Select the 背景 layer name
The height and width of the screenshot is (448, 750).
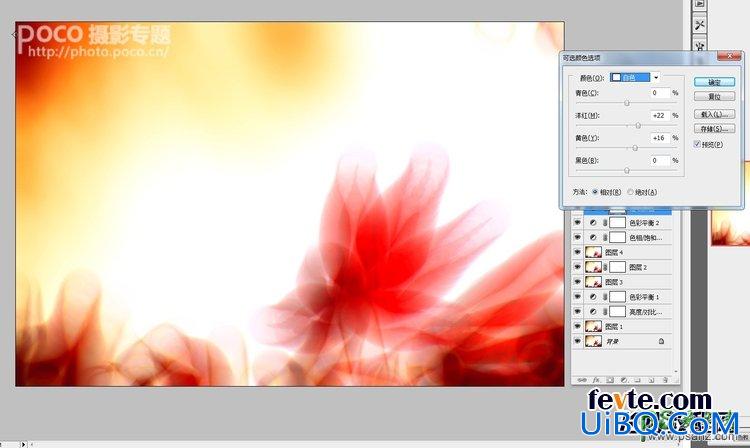click(612, 341)
